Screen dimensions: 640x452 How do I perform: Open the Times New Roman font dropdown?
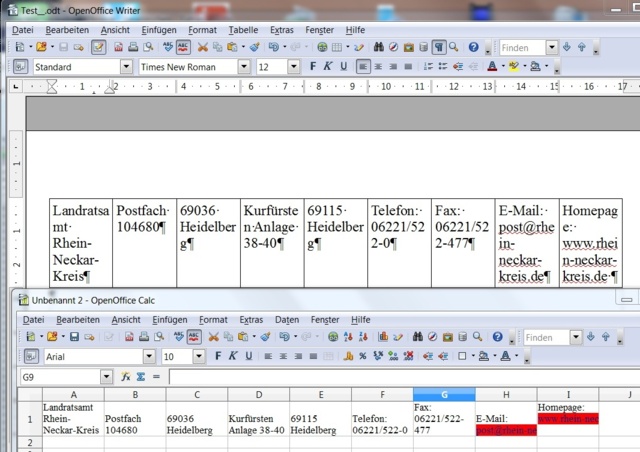pos(243,67)
